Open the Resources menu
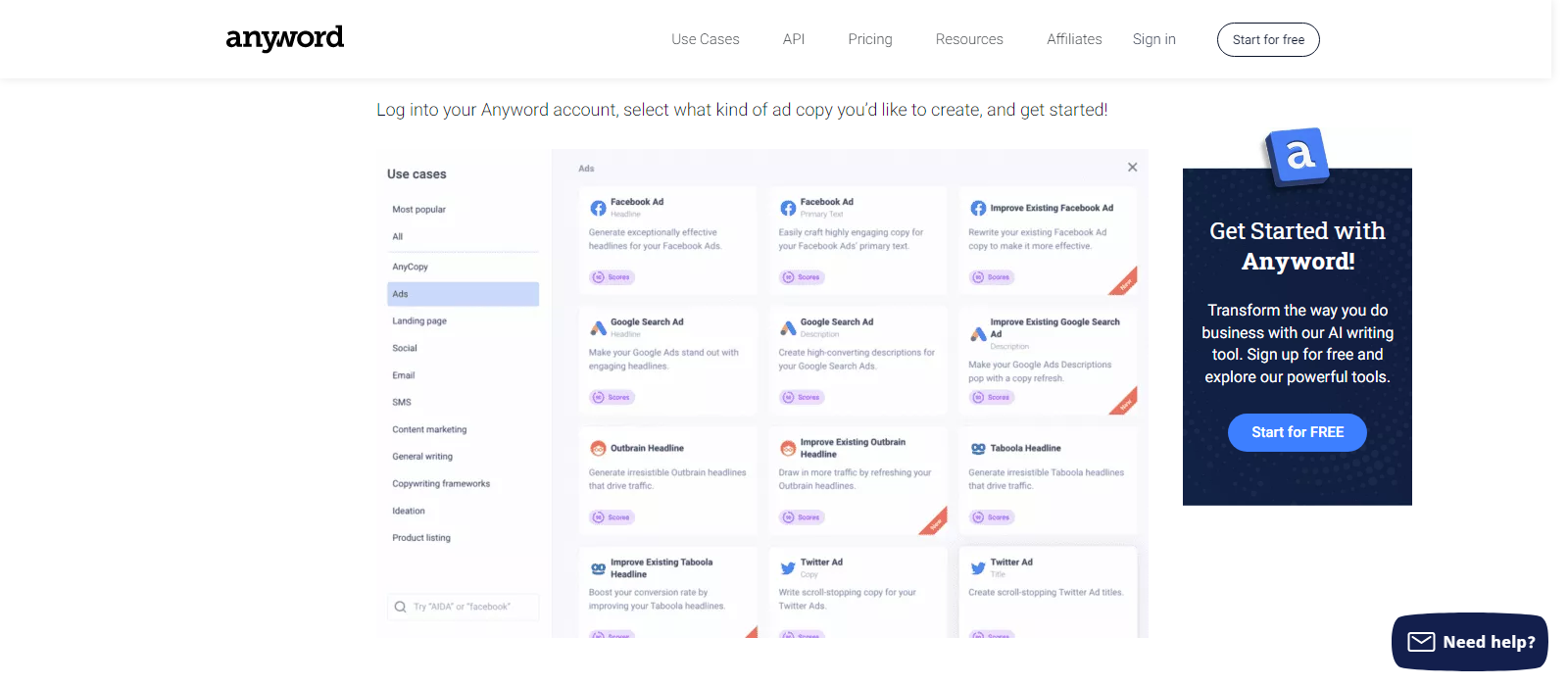This screenshot has height=686, width=1568. click(969, 39)
